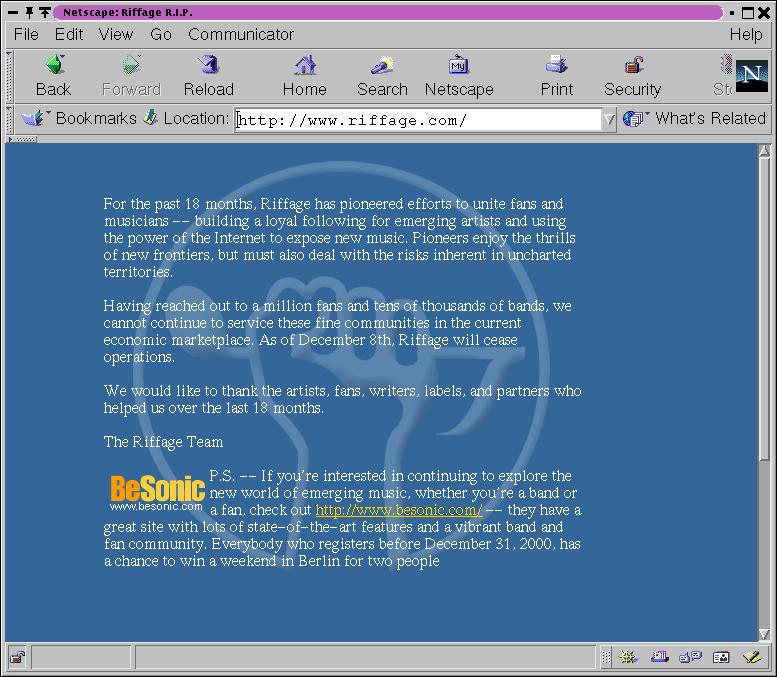The height and width of the screenshot is (677, 777).
Task: Open the File menu
Action: click(26, 34)
